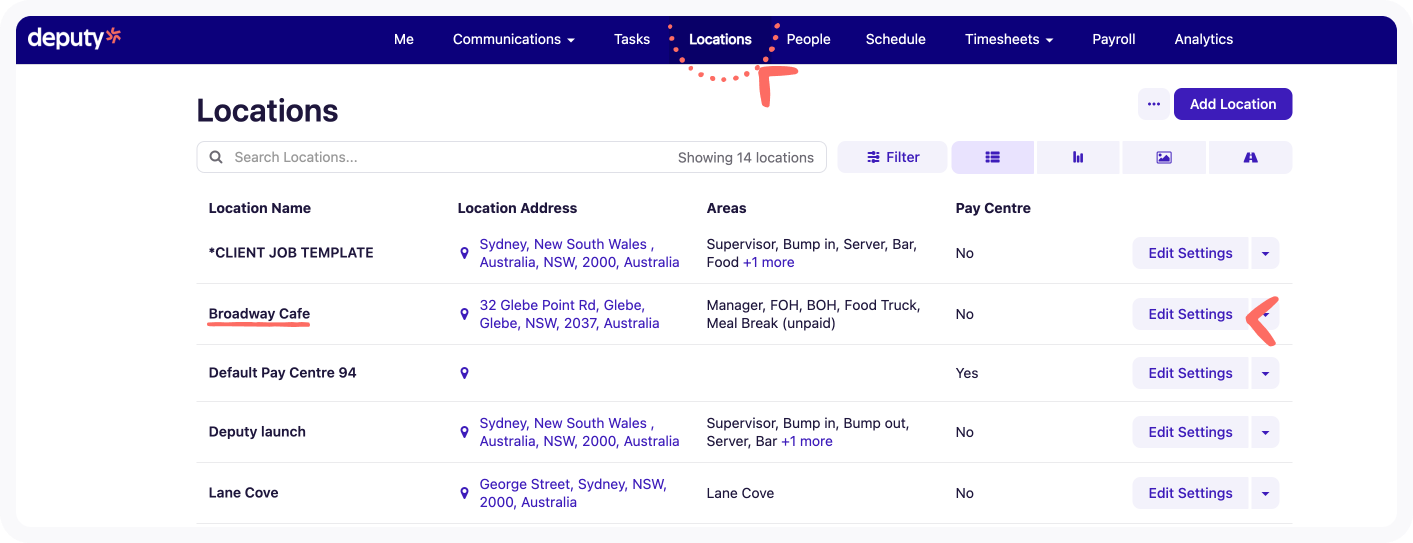Switch to bar chart view
The width and height of the screenshot is (1413, 543).
pyautogui.click(x=1078, y=157)
